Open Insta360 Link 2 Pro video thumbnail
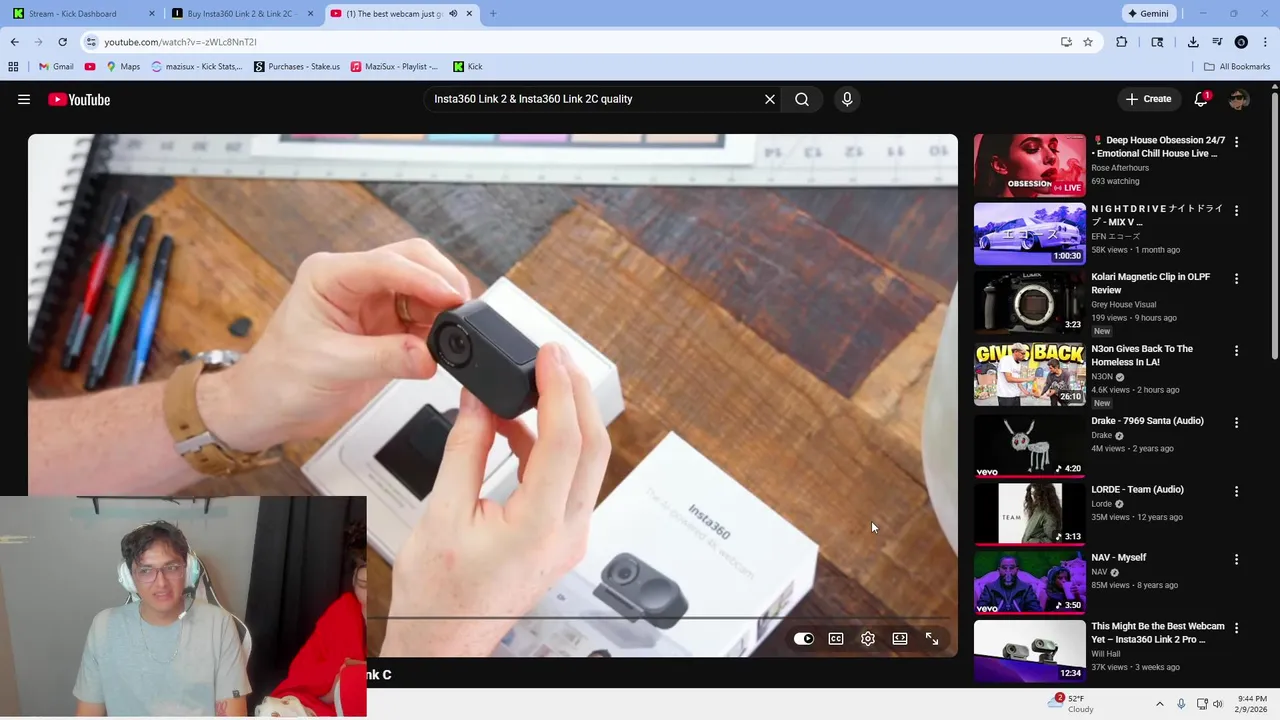1280x720 pixels. [x=1029, y=651]
